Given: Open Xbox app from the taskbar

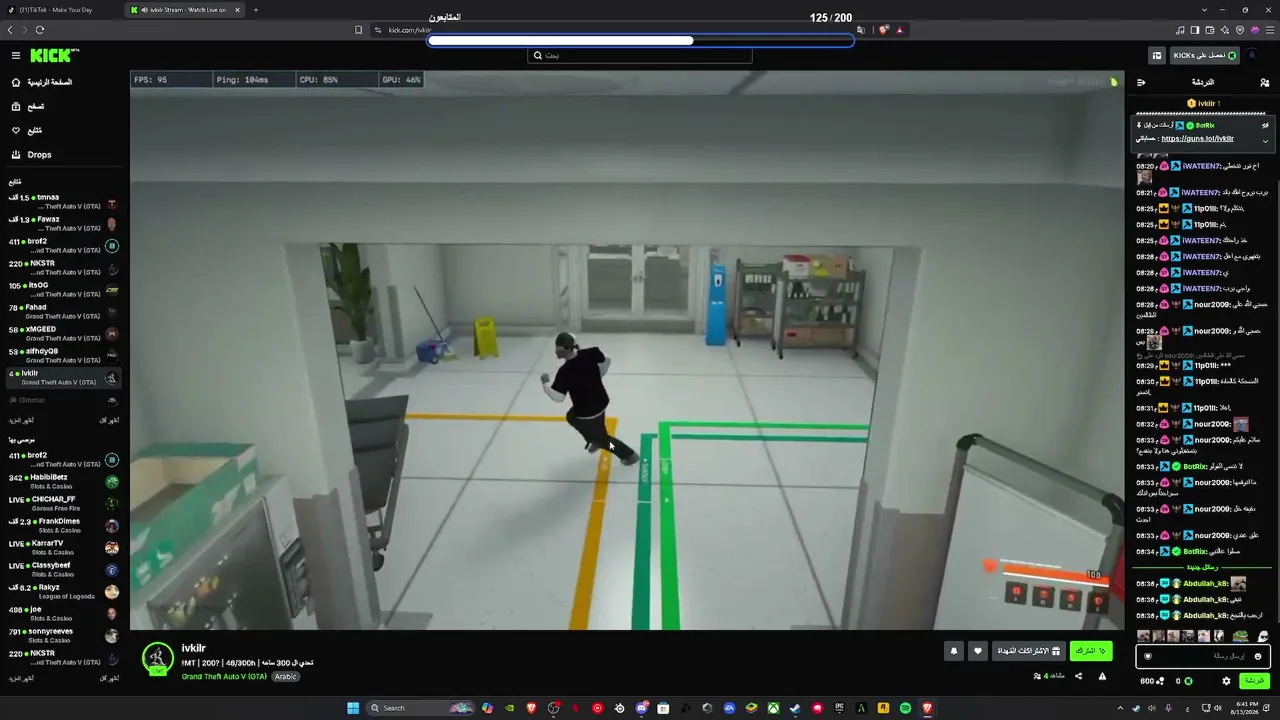Looking at the screenshot, I should (773, 708).
